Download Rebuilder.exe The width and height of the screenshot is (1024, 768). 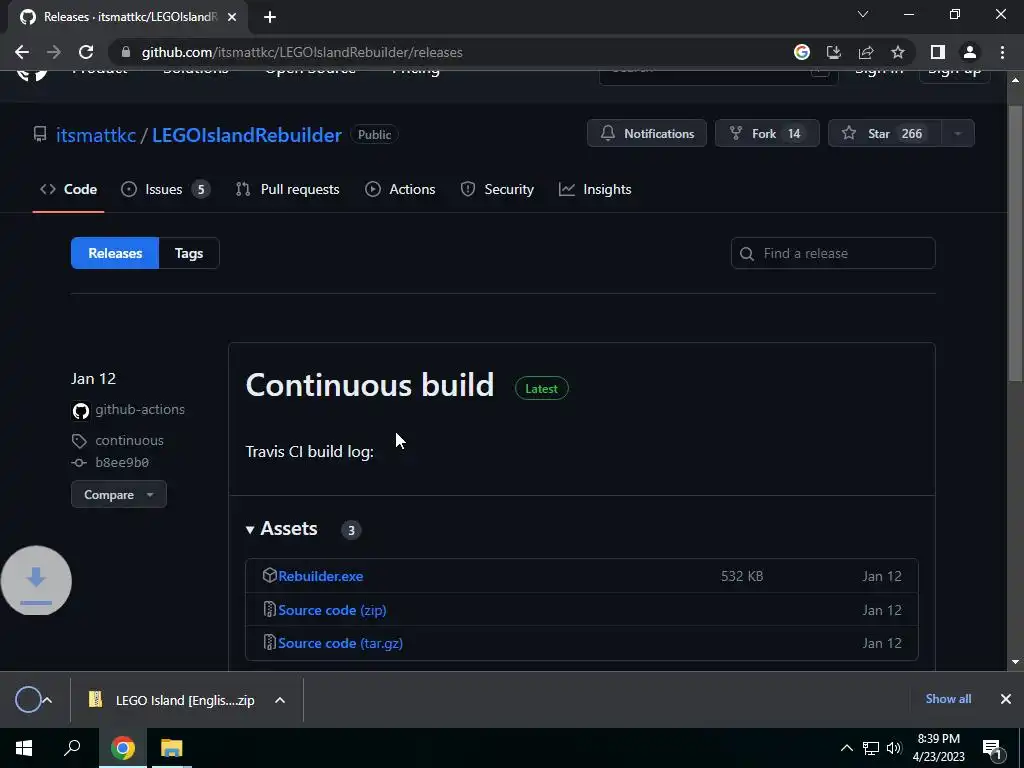click(321, 576)
